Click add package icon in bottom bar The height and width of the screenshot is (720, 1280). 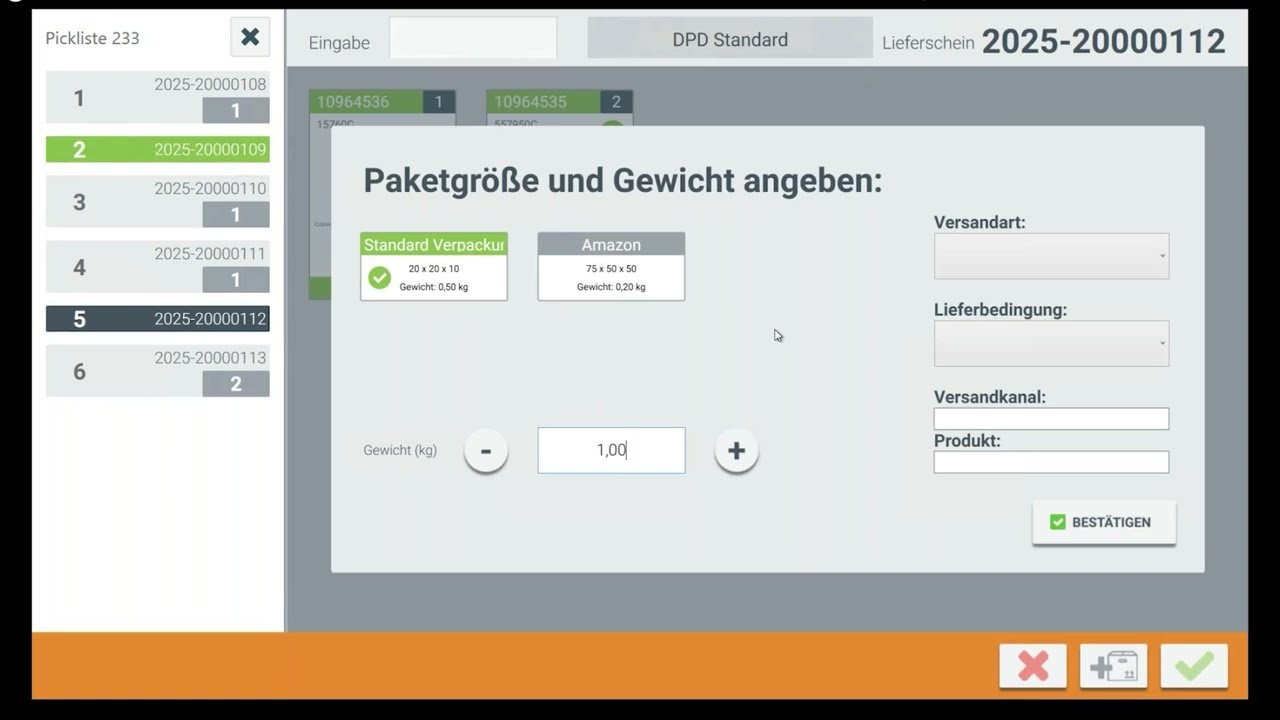1114,666
